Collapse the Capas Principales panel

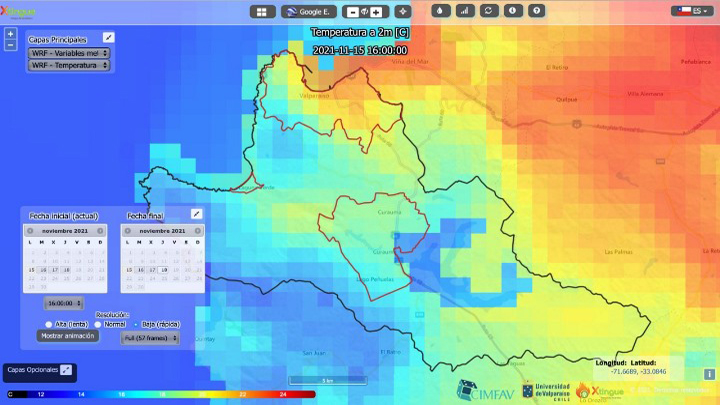[108, 38]
